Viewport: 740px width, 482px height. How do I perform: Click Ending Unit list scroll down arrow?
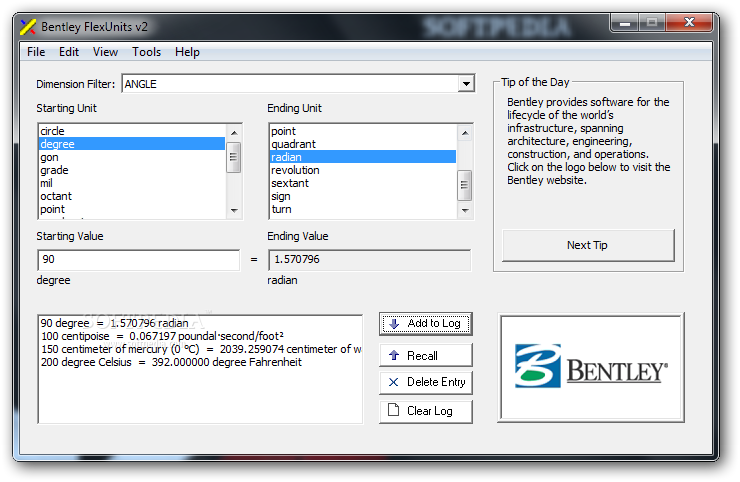coord(465,211)
